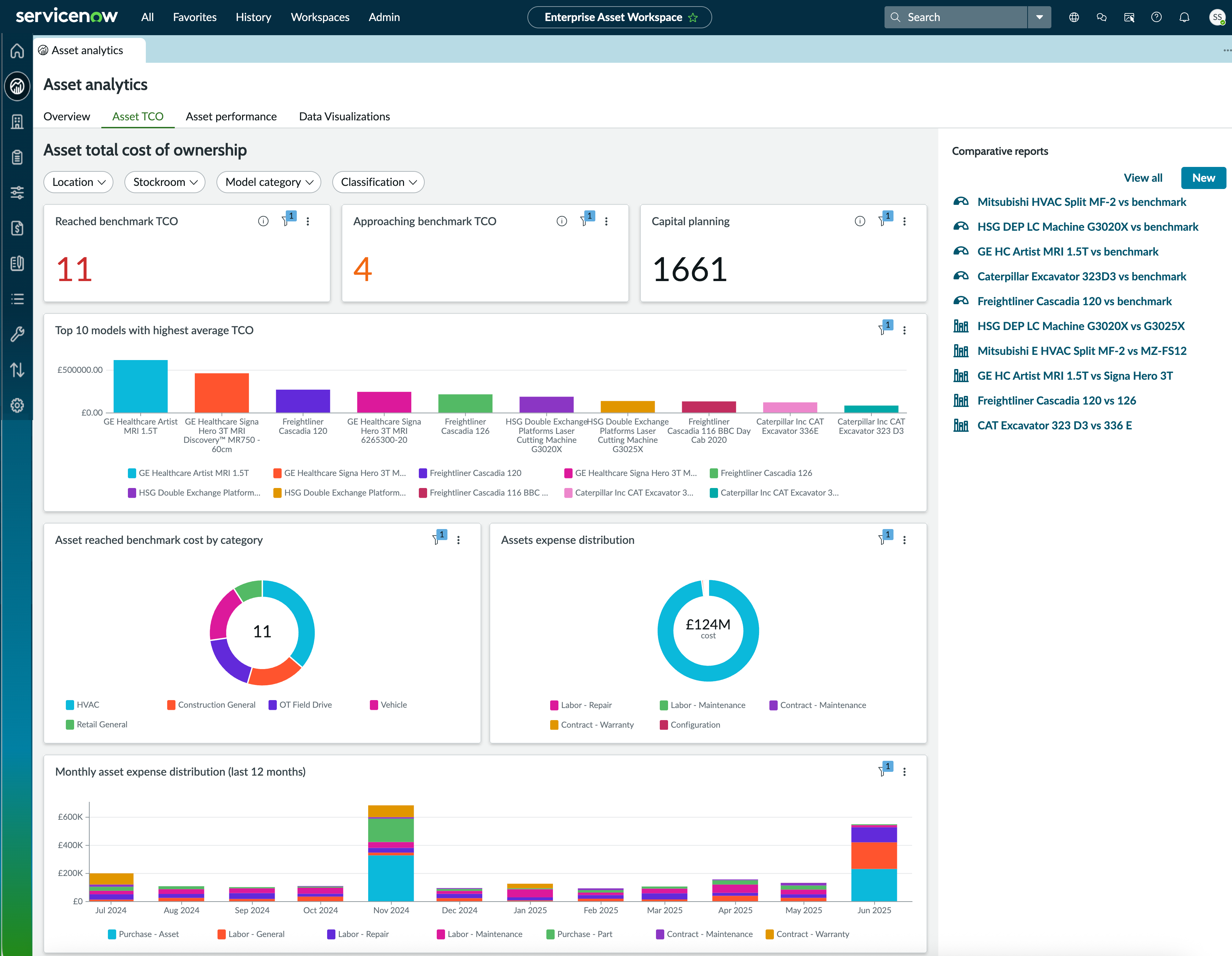1232x956 pixels.
Task: Open the Workspaces menu
Action: (320, 18)
